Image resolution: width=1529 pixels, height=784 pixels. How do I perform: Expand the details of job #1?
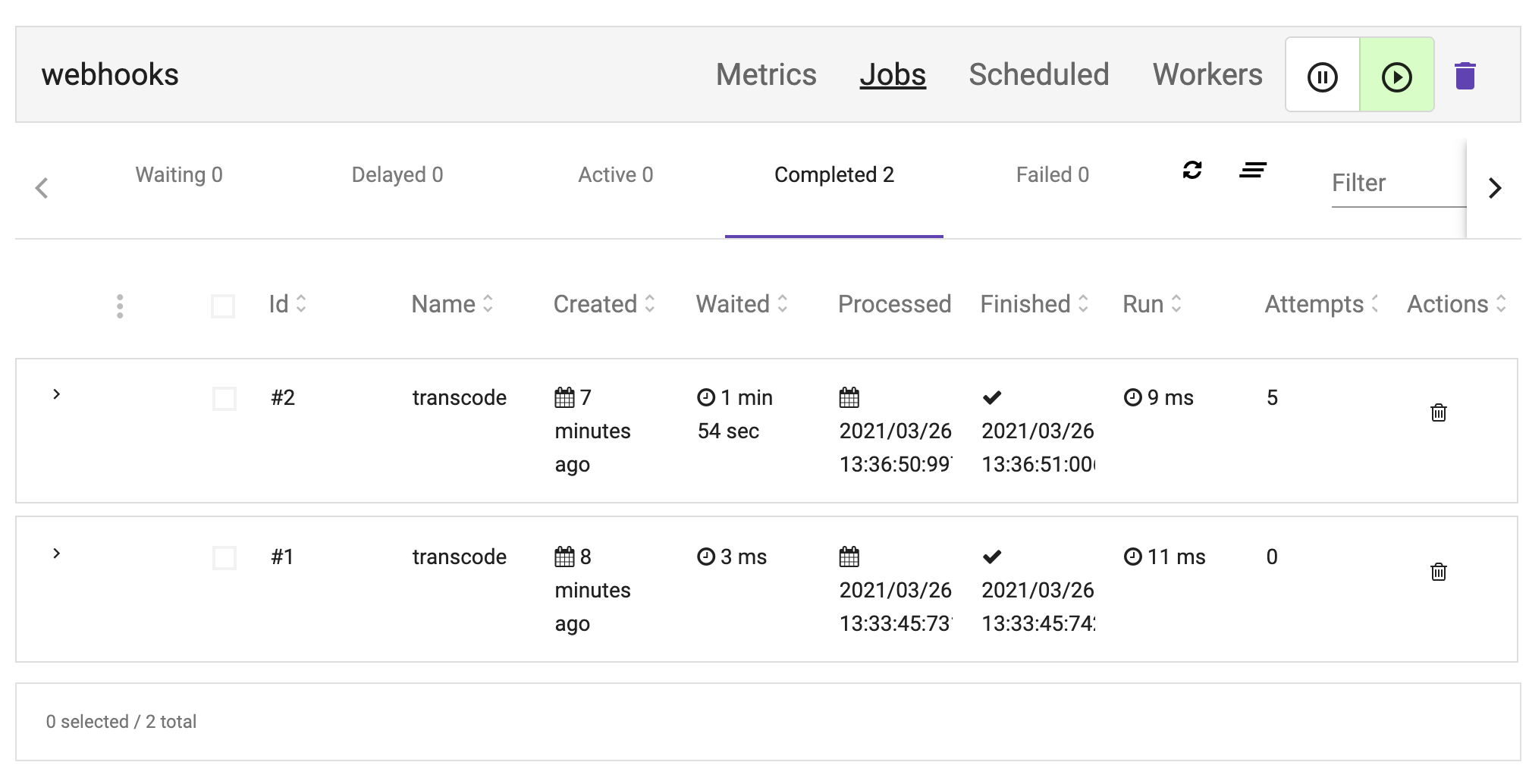click(56, 554)
